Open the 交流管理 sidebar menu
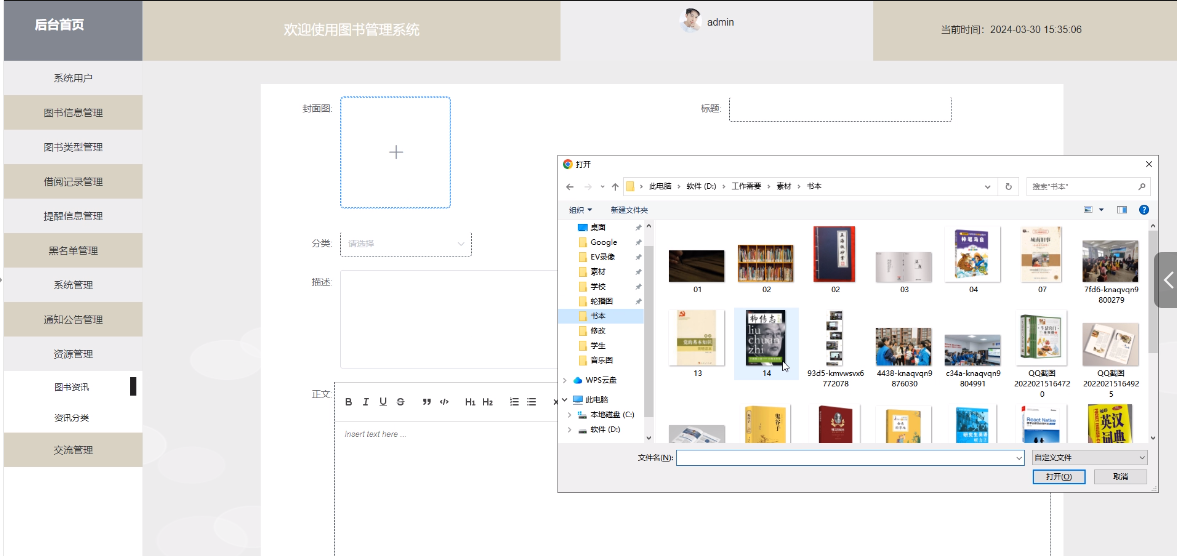 pyautogui.click(x=73, y=450)
